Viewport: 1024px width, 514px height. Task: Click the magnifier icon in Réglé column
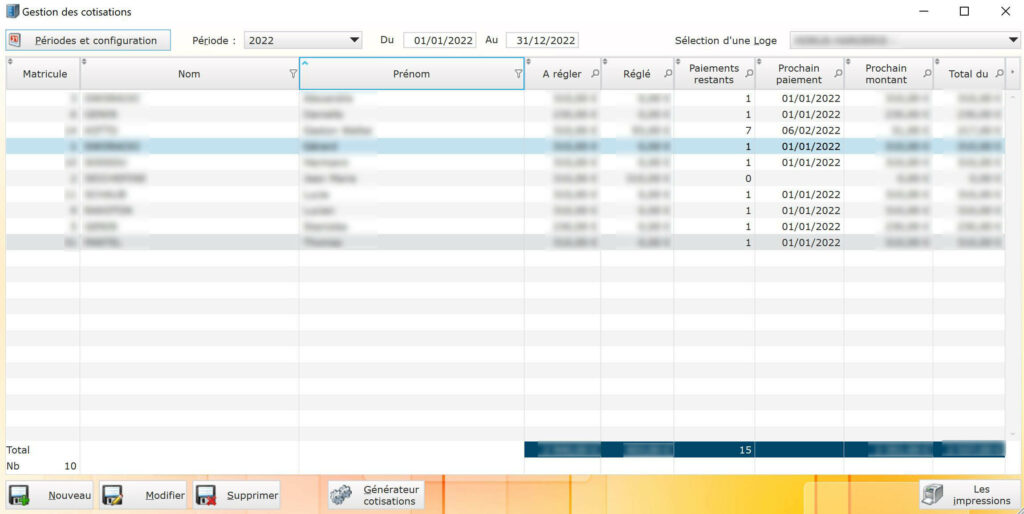tap(668, 74)
